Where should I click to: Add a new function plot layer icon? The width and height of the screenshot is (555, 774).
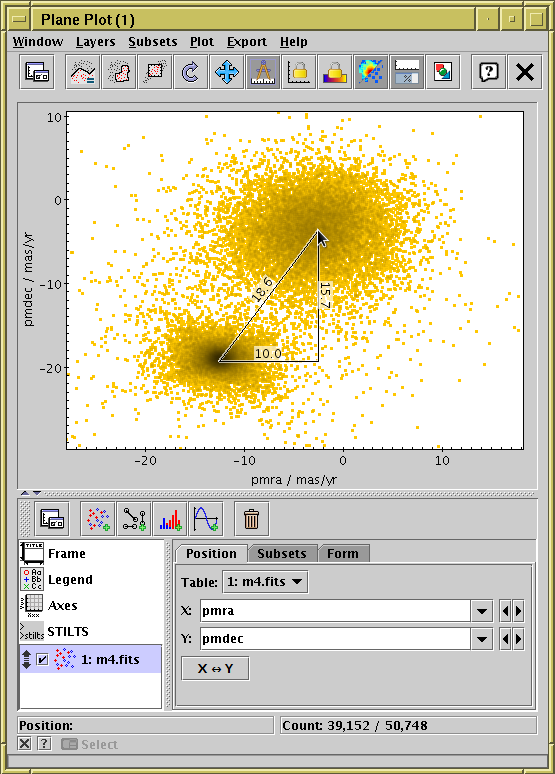click(206, 519)
